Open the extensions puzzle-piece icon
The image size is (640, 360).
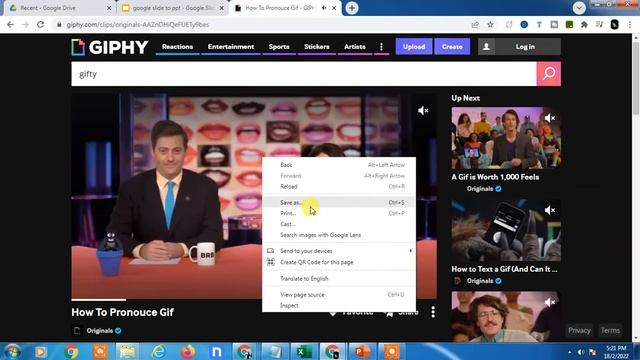pyautogui.click(x=584, y=25)
